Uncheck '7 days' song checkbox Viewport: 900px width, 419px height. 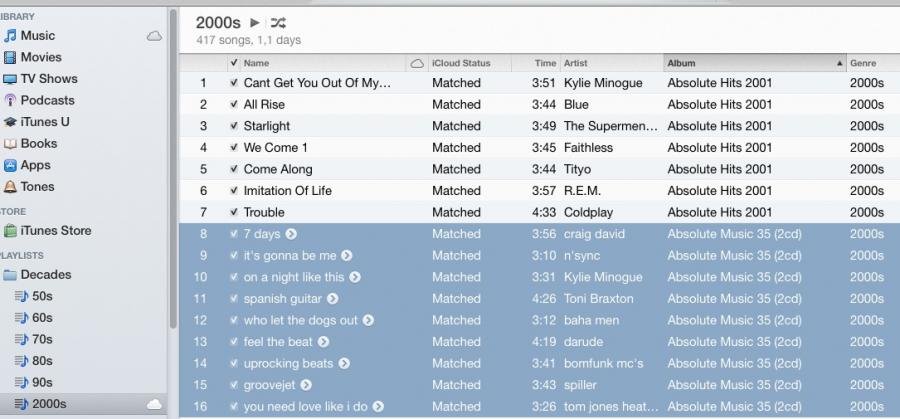coord(234,234)
